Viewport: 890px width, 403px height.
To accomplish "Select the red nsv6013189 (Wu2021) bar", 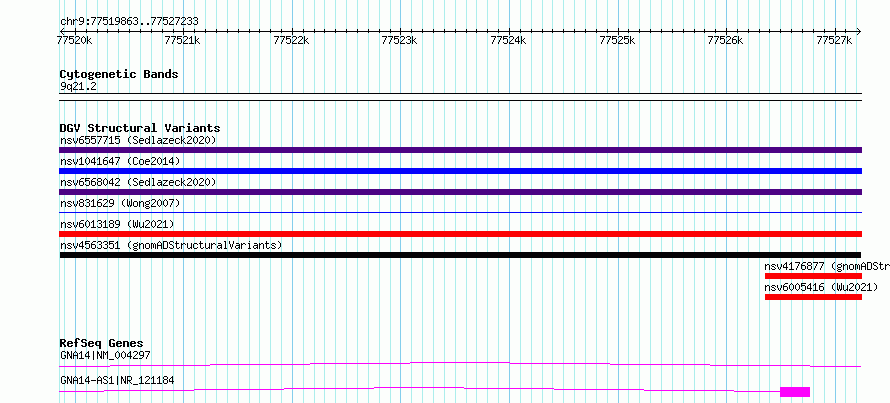I will (460, 234).
